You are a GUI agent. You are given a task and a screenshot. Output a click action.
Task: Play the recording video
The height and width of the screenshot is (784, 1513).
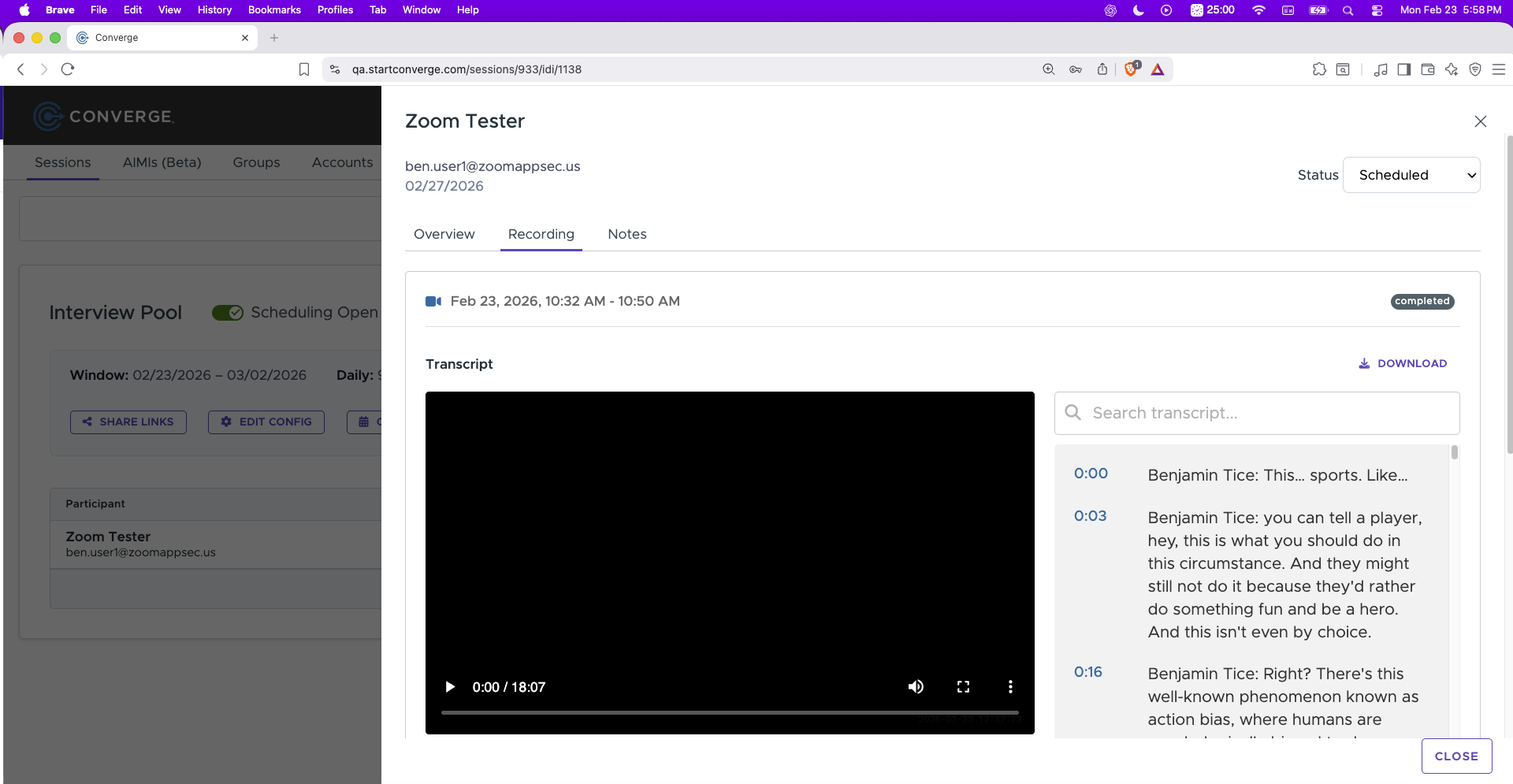[450, 687]
